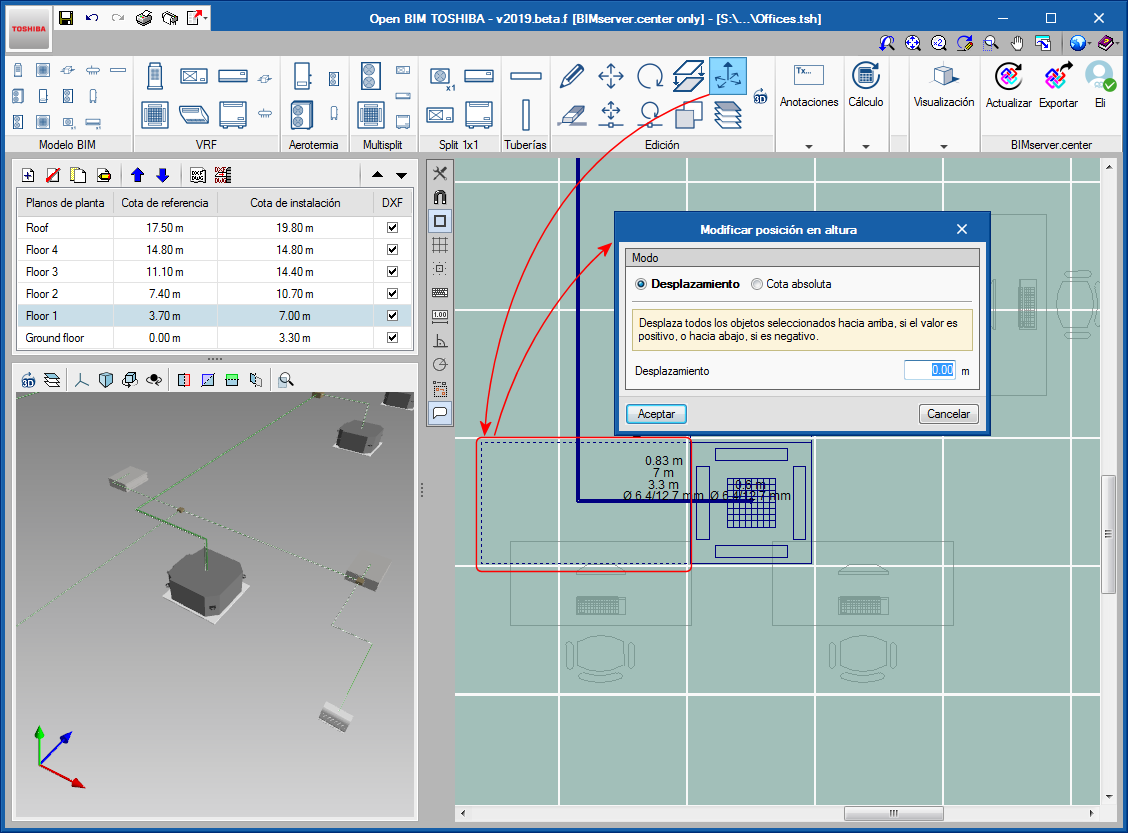Click the 3D view icon in Edición group

[x=760, y=96]
